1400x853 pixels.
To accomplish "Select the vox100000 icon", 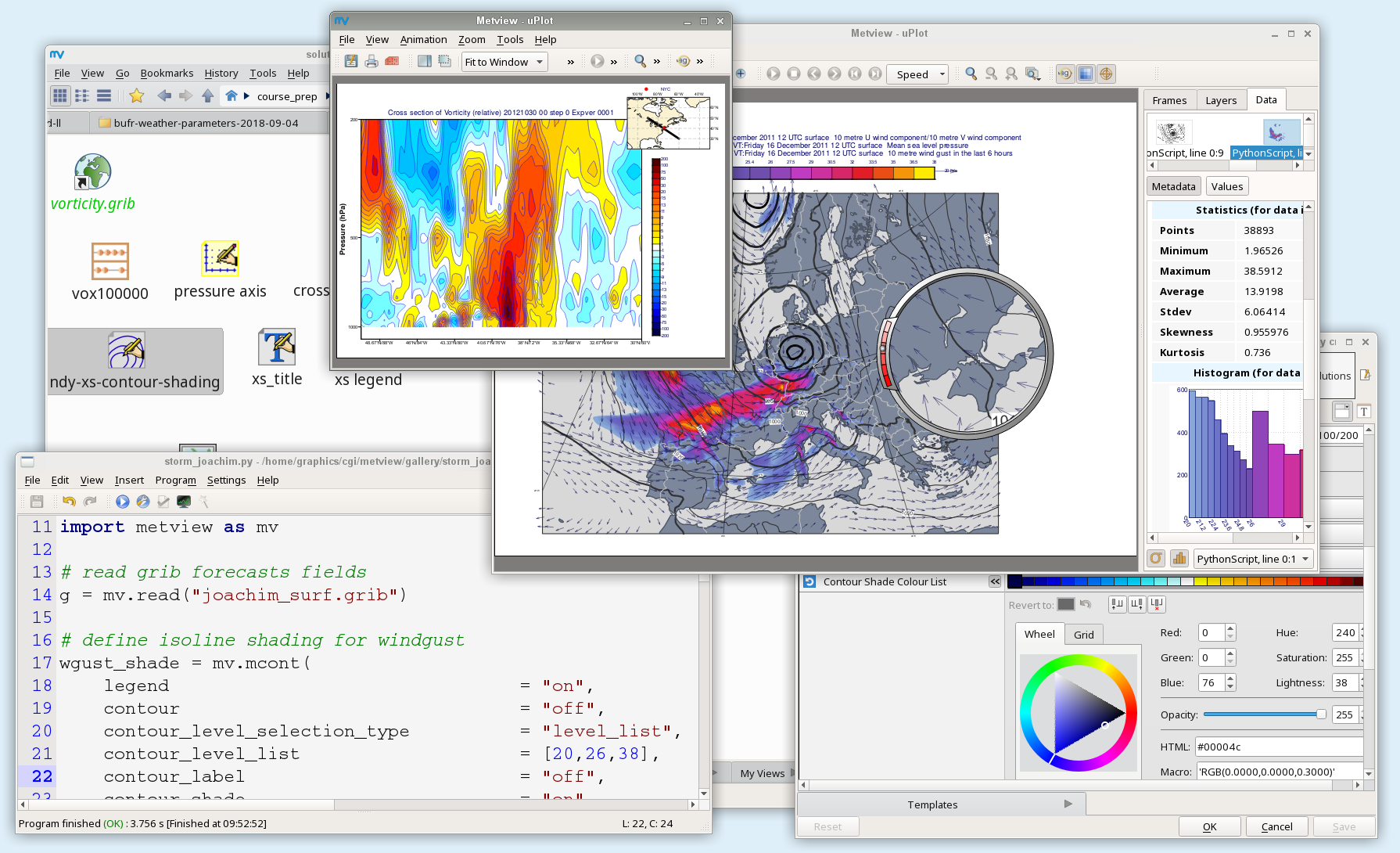I will [x=110, y=261].
